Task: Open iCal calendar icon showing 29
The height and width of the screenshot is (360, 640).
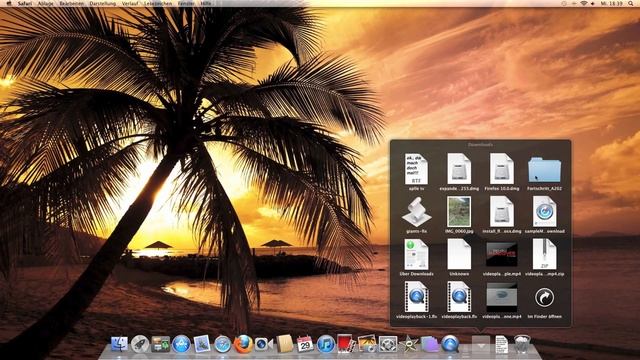Action: tap(305, 344)
